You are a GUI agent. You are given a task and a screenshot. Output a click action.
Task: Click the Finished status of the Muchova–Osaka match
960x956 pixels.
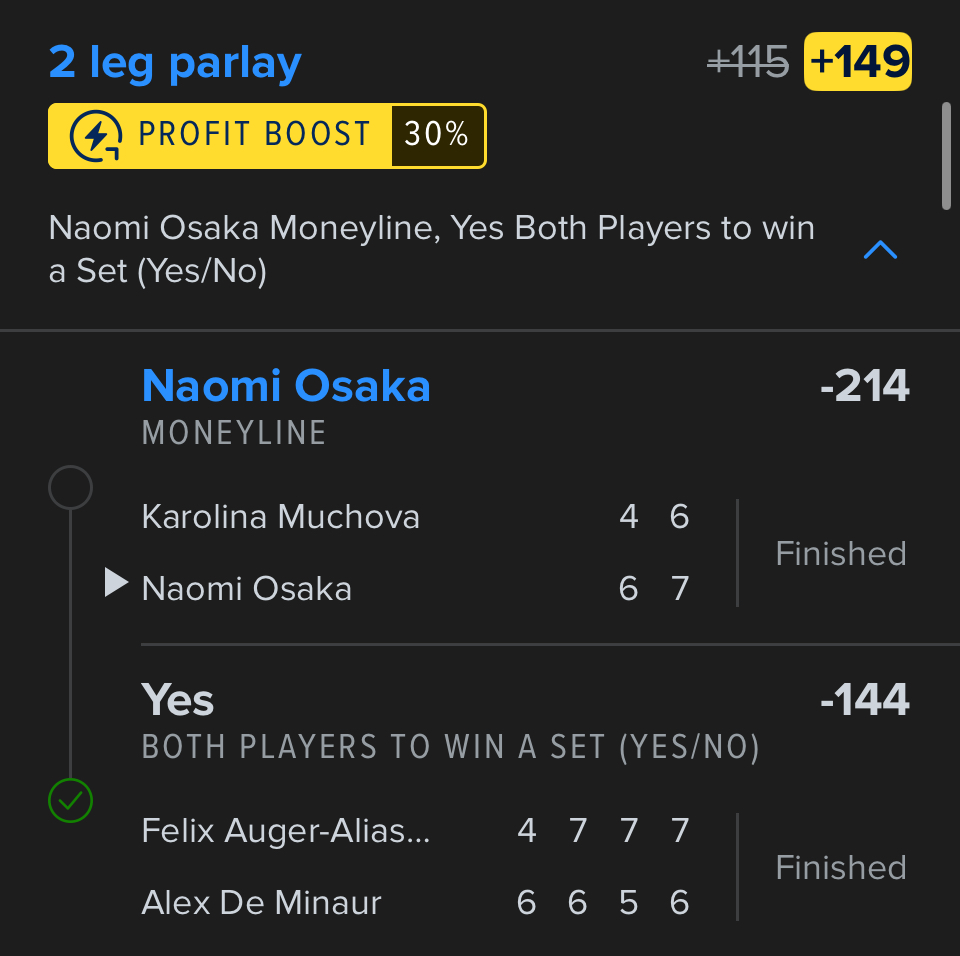click(840, 553)
